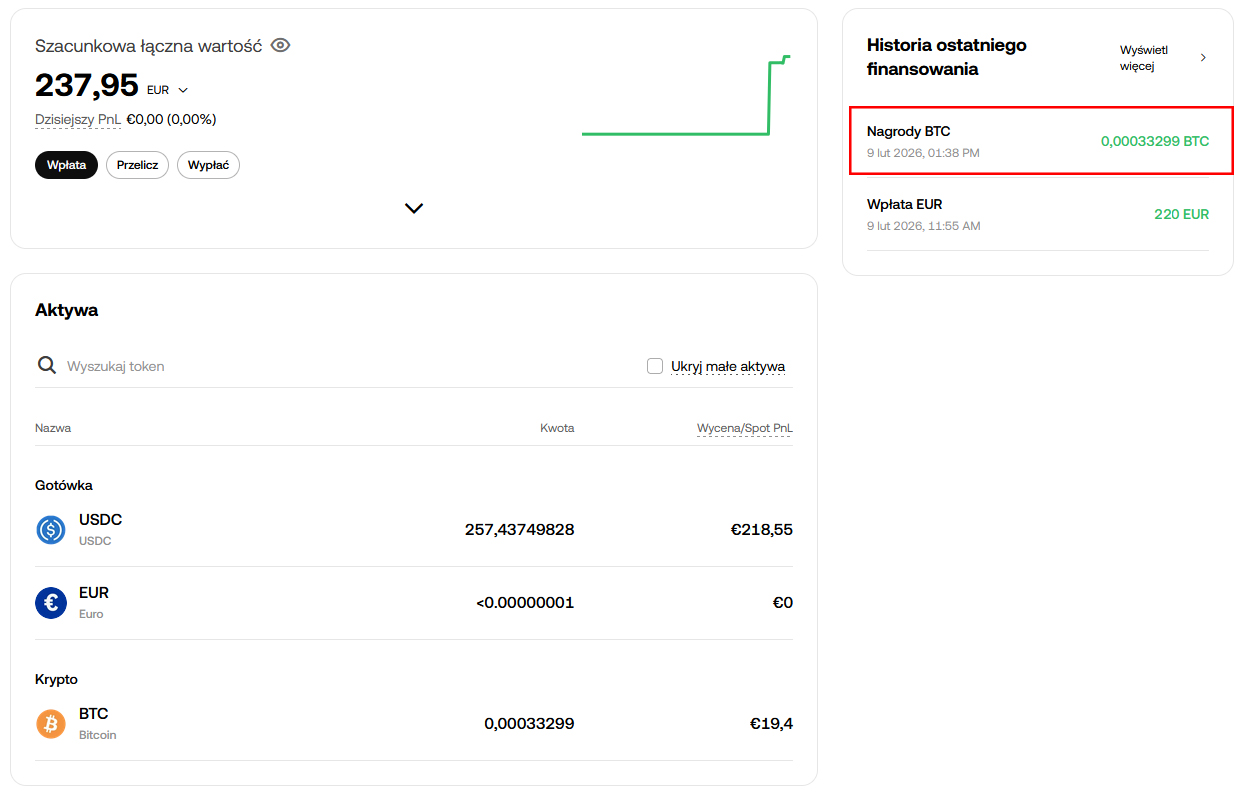Click the Wyszukaj token search field
Image resolution: width=1245 pixels, height=799 pixels.
300,366
